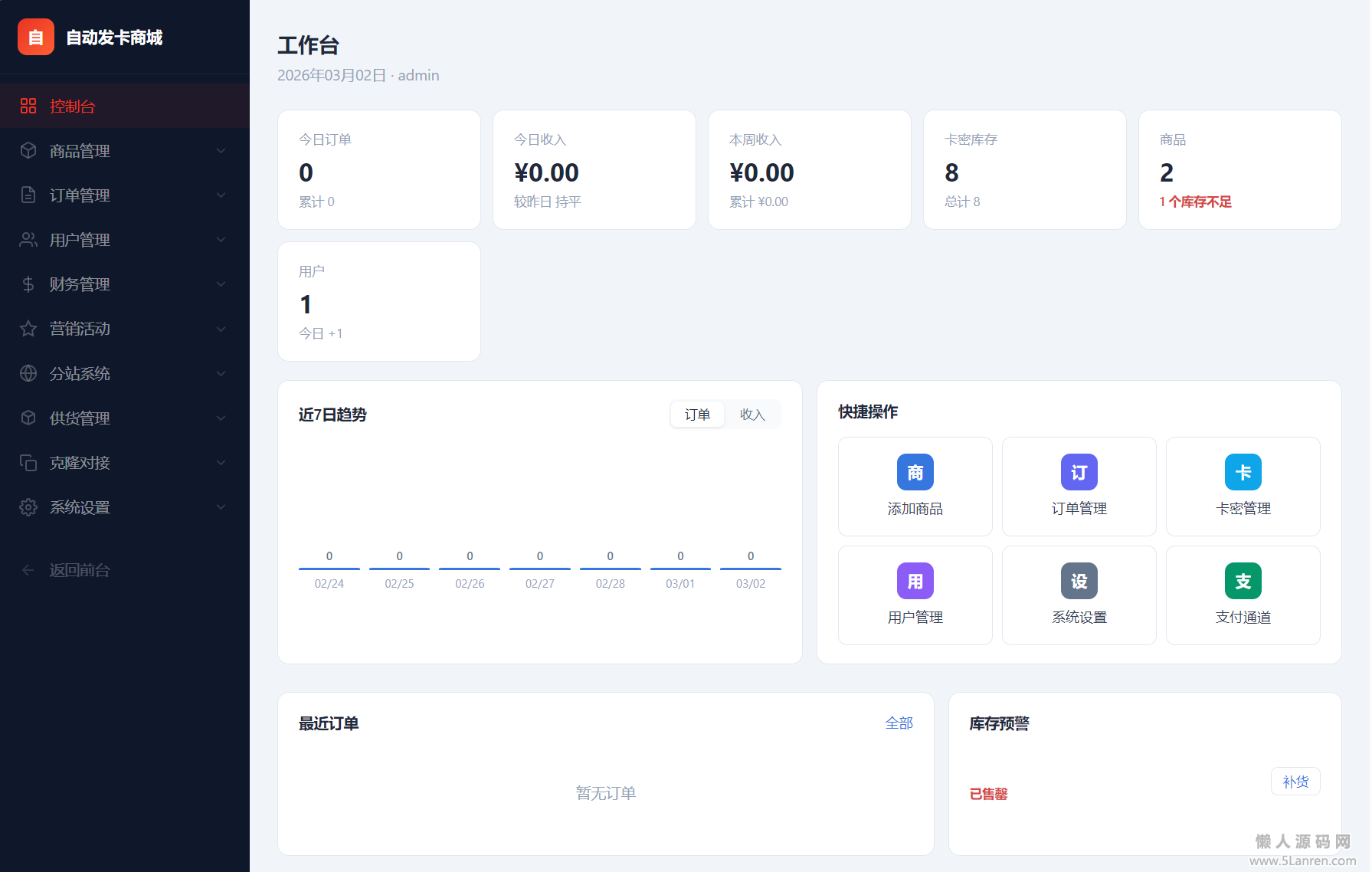Click the 克隆对接 copy icon
Screen dimensions: 1372x872
[28, 462]
